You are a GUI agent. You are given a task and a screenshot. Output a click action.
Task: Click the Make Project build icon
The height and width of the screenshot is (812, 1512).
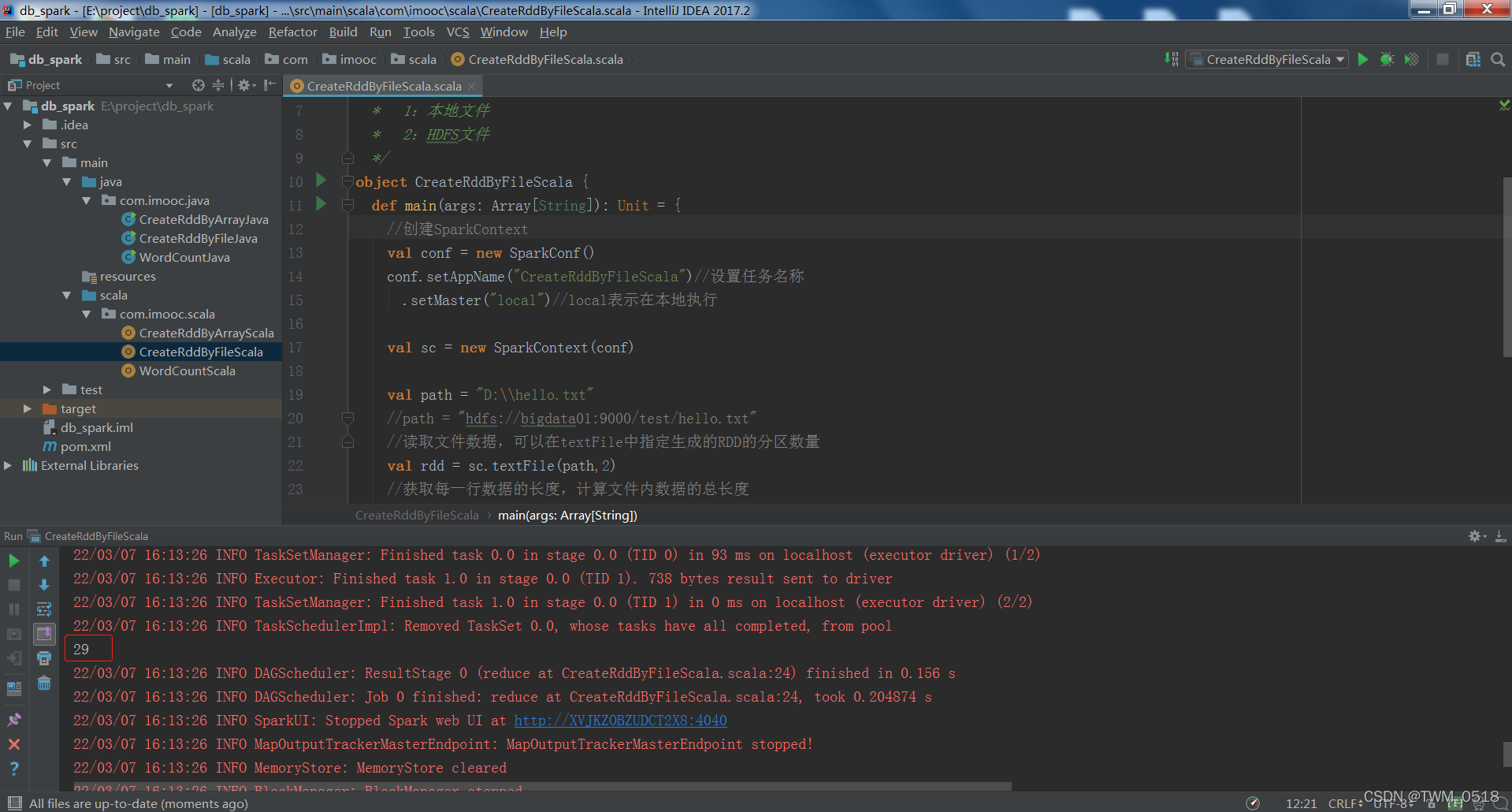point(1172,59)
